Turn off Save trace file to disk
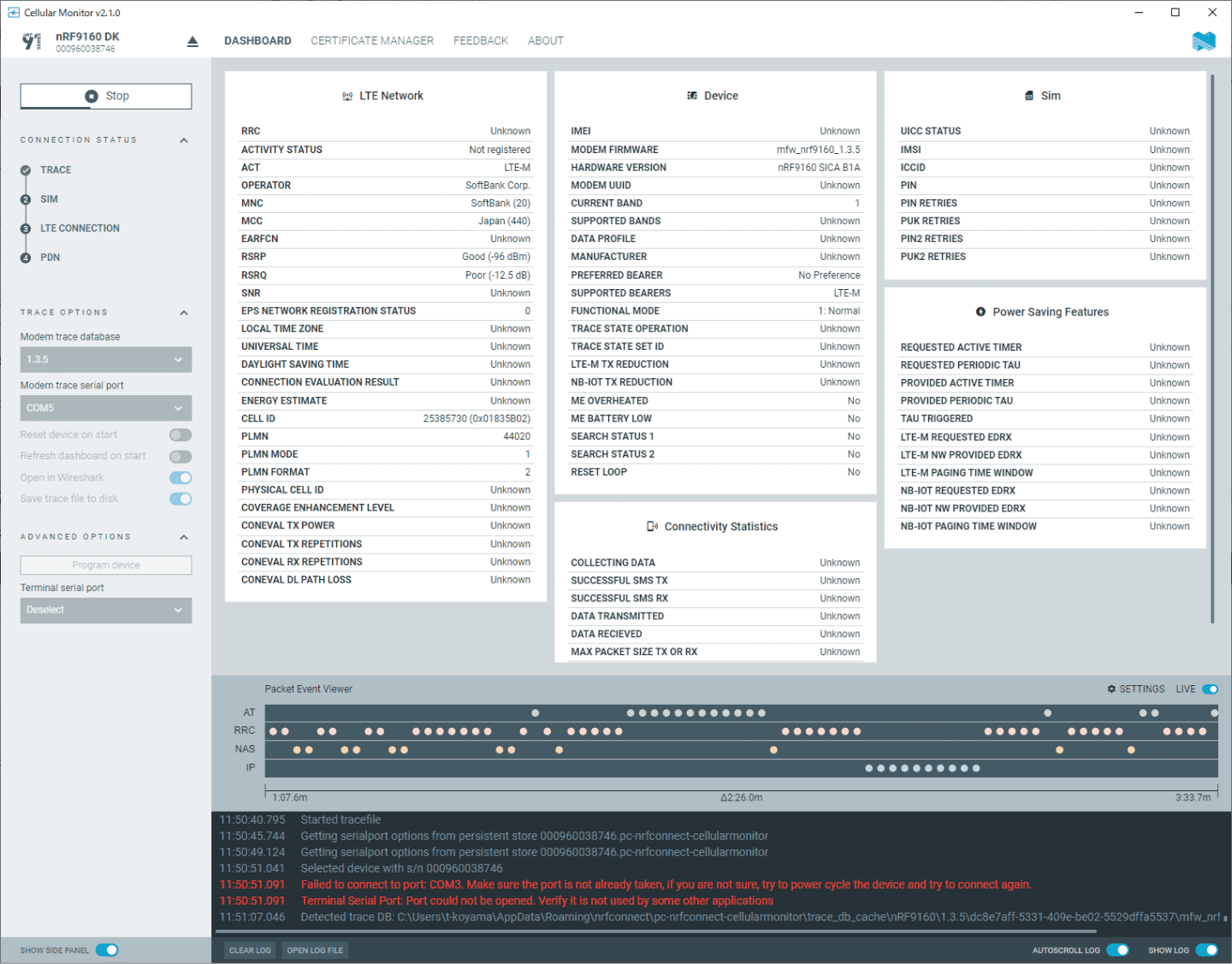Image resolution: width=1232 pixels, height=964 pixels. 181,499
